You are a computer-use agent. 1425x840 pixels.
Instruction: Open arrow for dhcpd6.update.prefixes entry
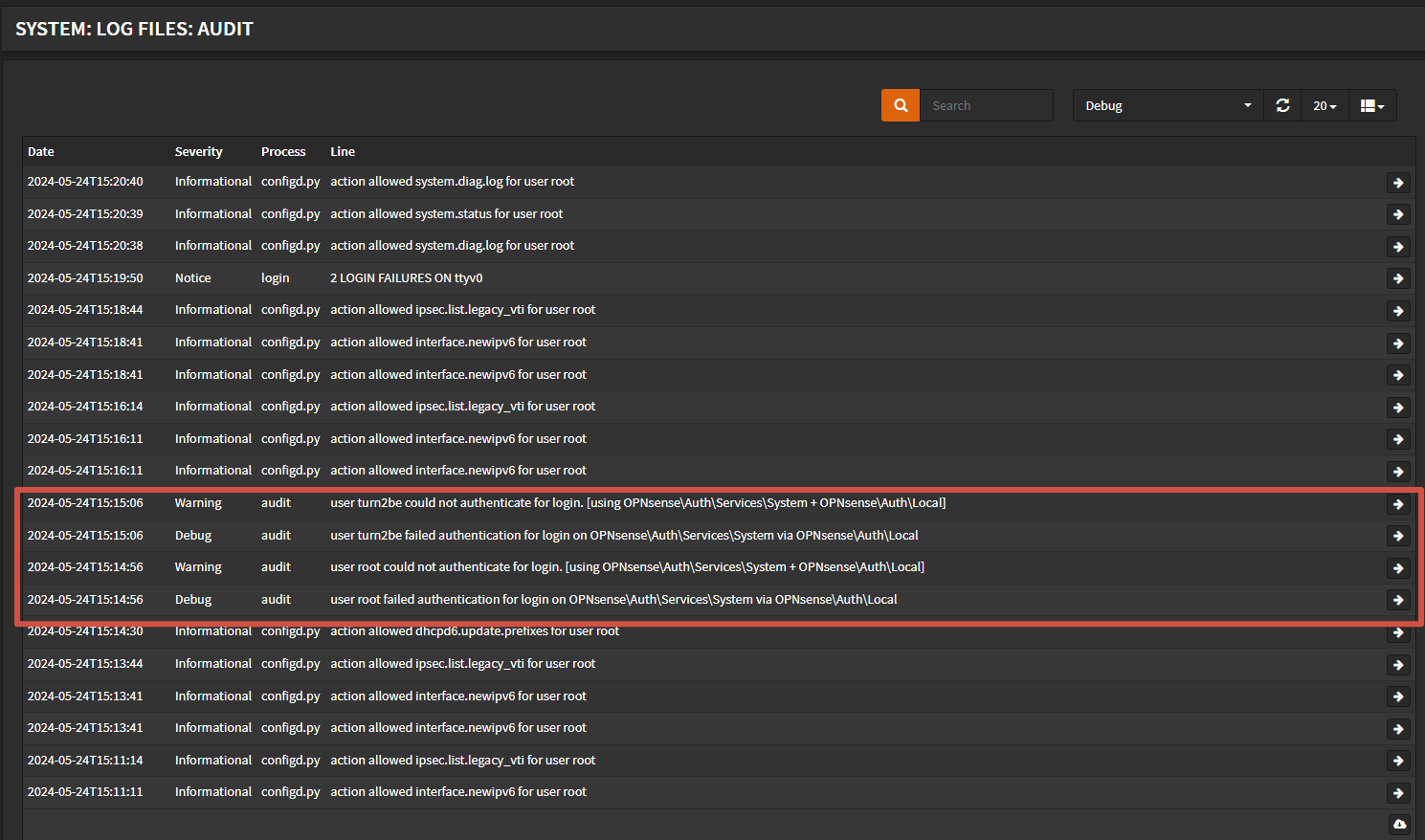1398,632
